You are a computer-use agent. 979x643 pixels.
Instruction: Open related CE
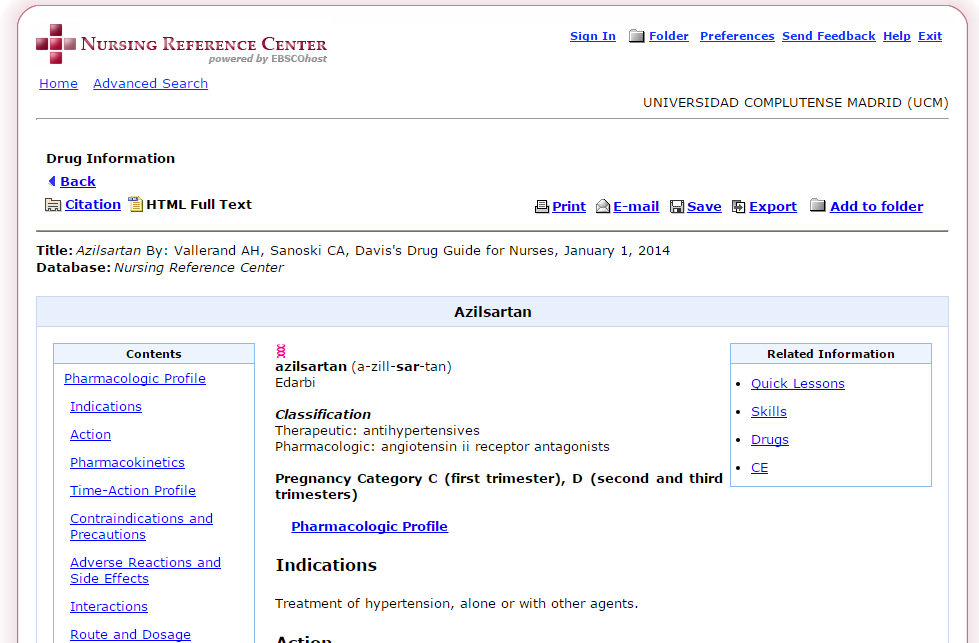click(x=759, y=468)
